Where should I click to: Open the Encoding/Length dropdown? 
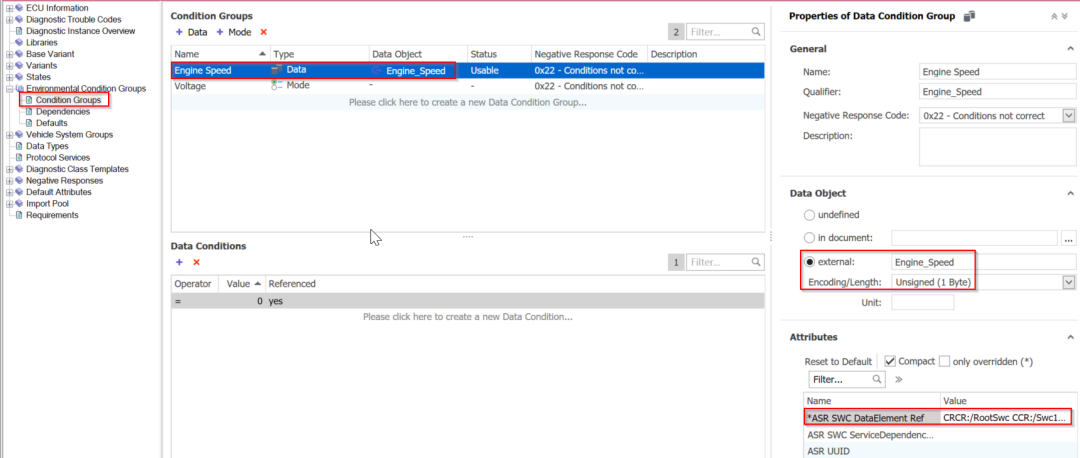pyautogui.click(x=1069, y=282)
